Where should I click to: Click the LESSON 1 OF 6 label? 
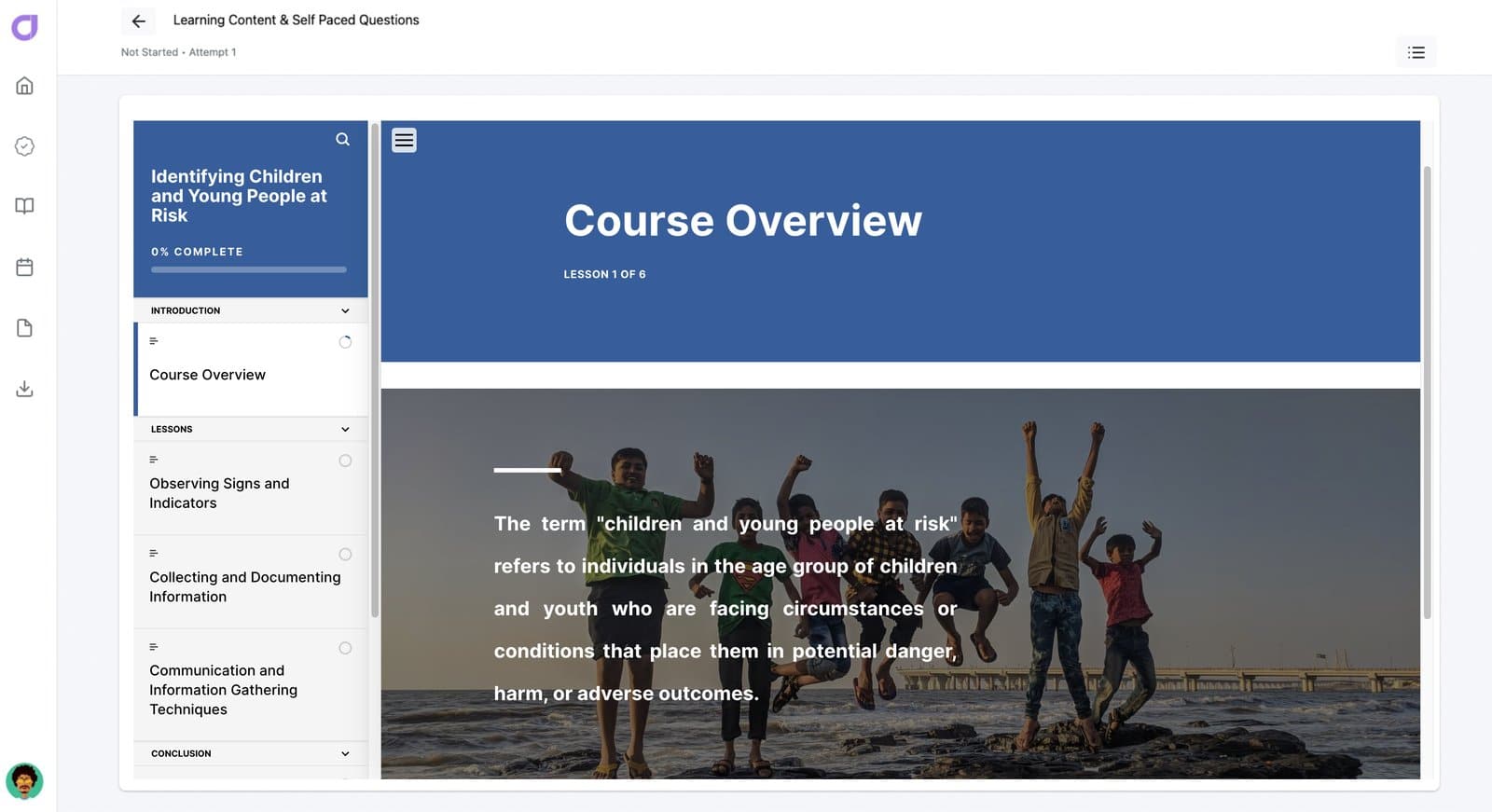coord(604,274)
